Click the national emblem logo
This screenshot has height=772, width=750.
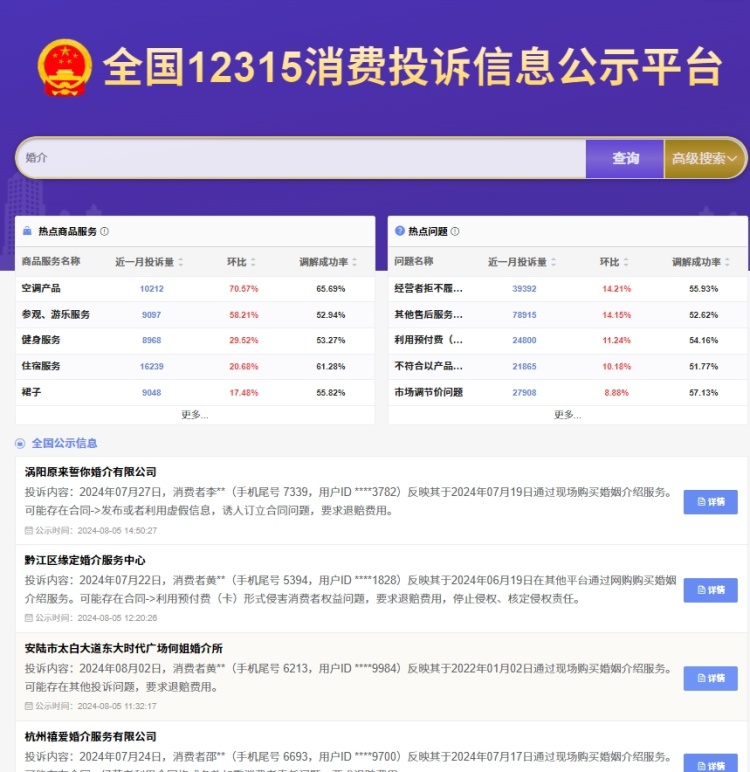pyautogui.click(x=64, y=67)
